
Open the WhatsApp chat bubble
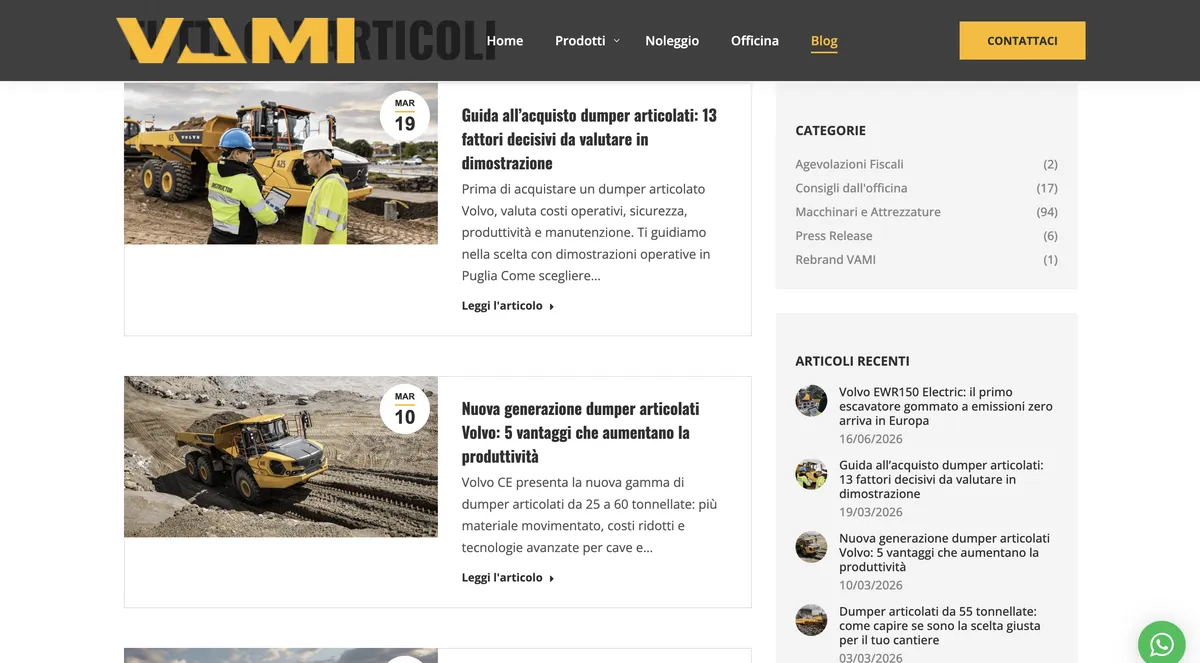point(1162,643)
